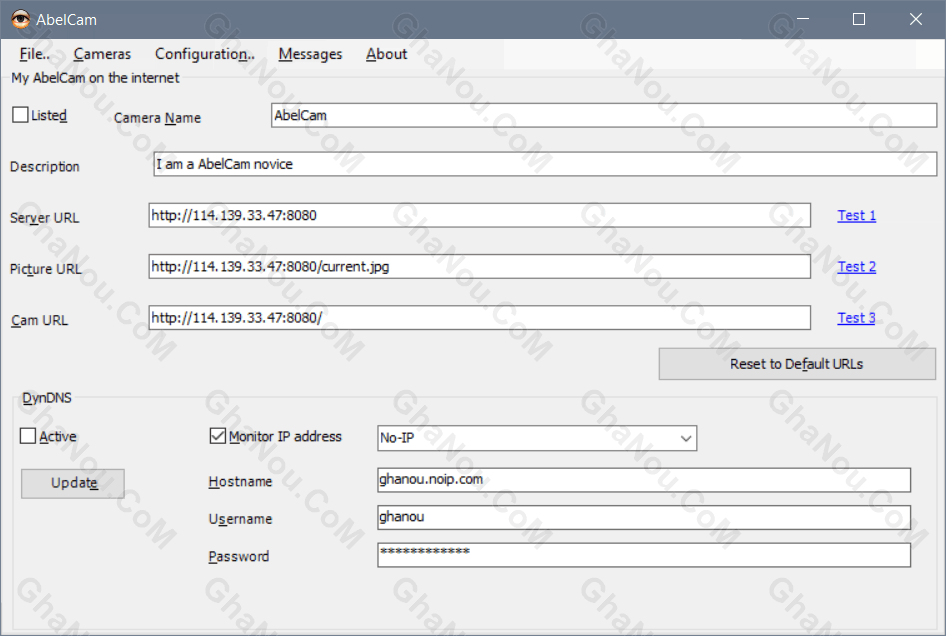Maximize the AbelCam window
The image size is (946, 636).
pos(859,19)
